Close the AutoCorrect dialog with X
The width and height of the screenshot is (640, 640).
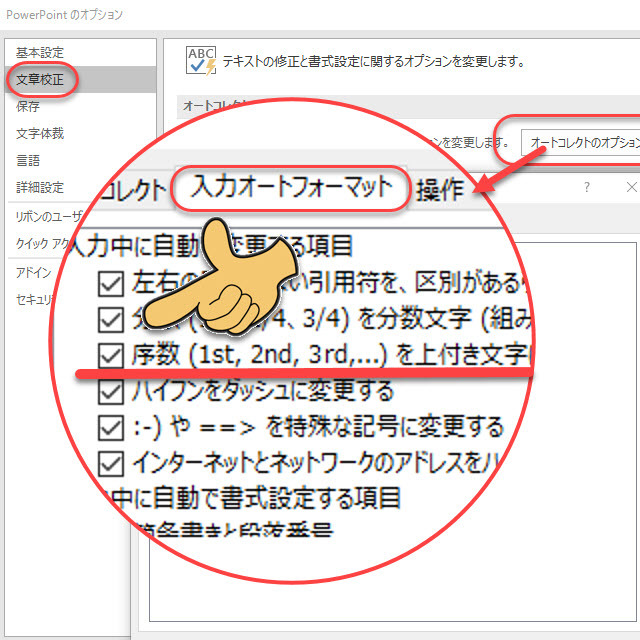(x=631, y=187)
